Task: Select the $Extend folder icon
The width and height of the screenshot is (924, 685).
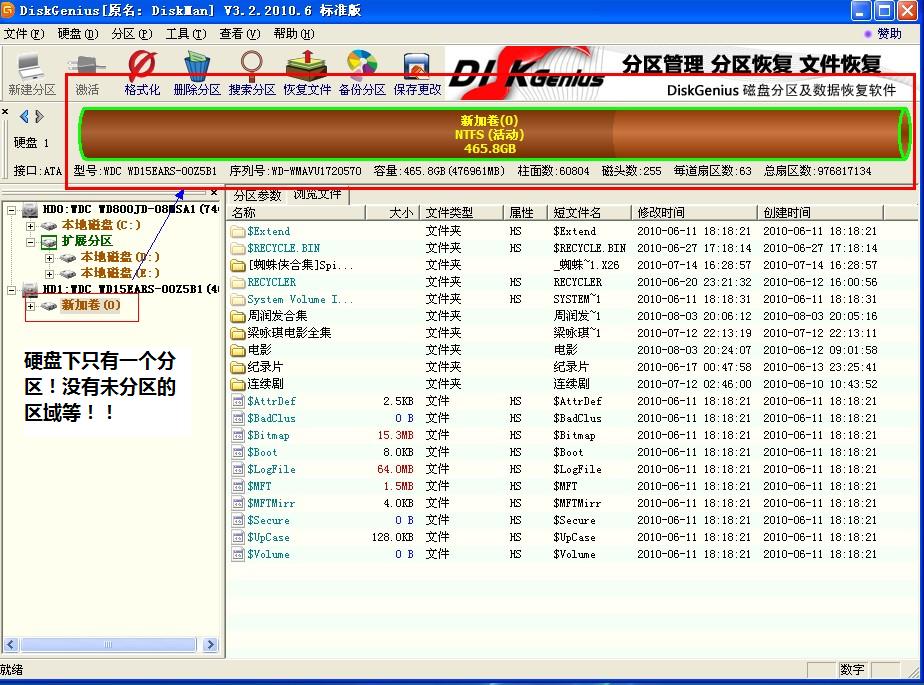Action: point(238,231)
